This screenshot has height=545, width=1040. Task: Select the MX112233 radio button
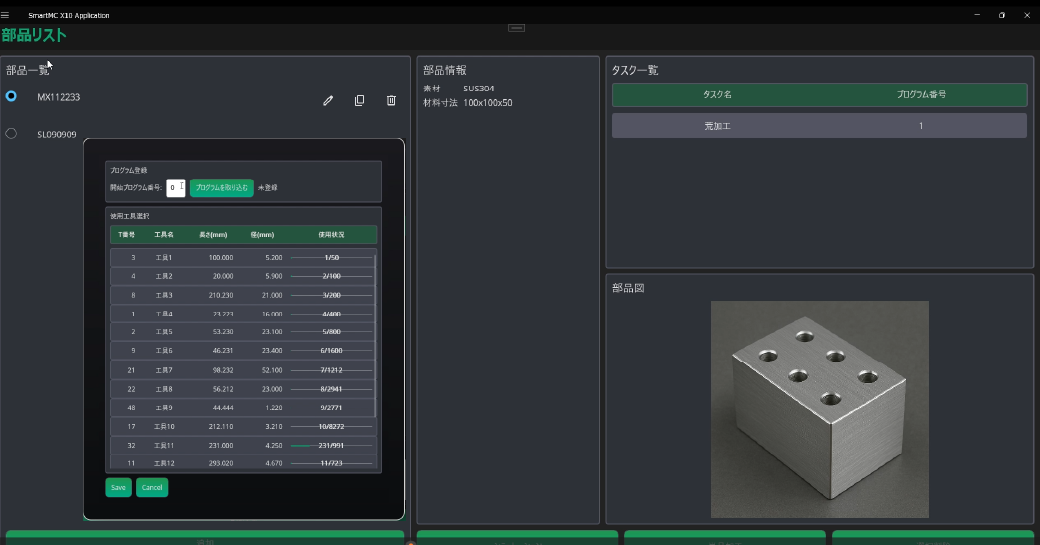11,96
